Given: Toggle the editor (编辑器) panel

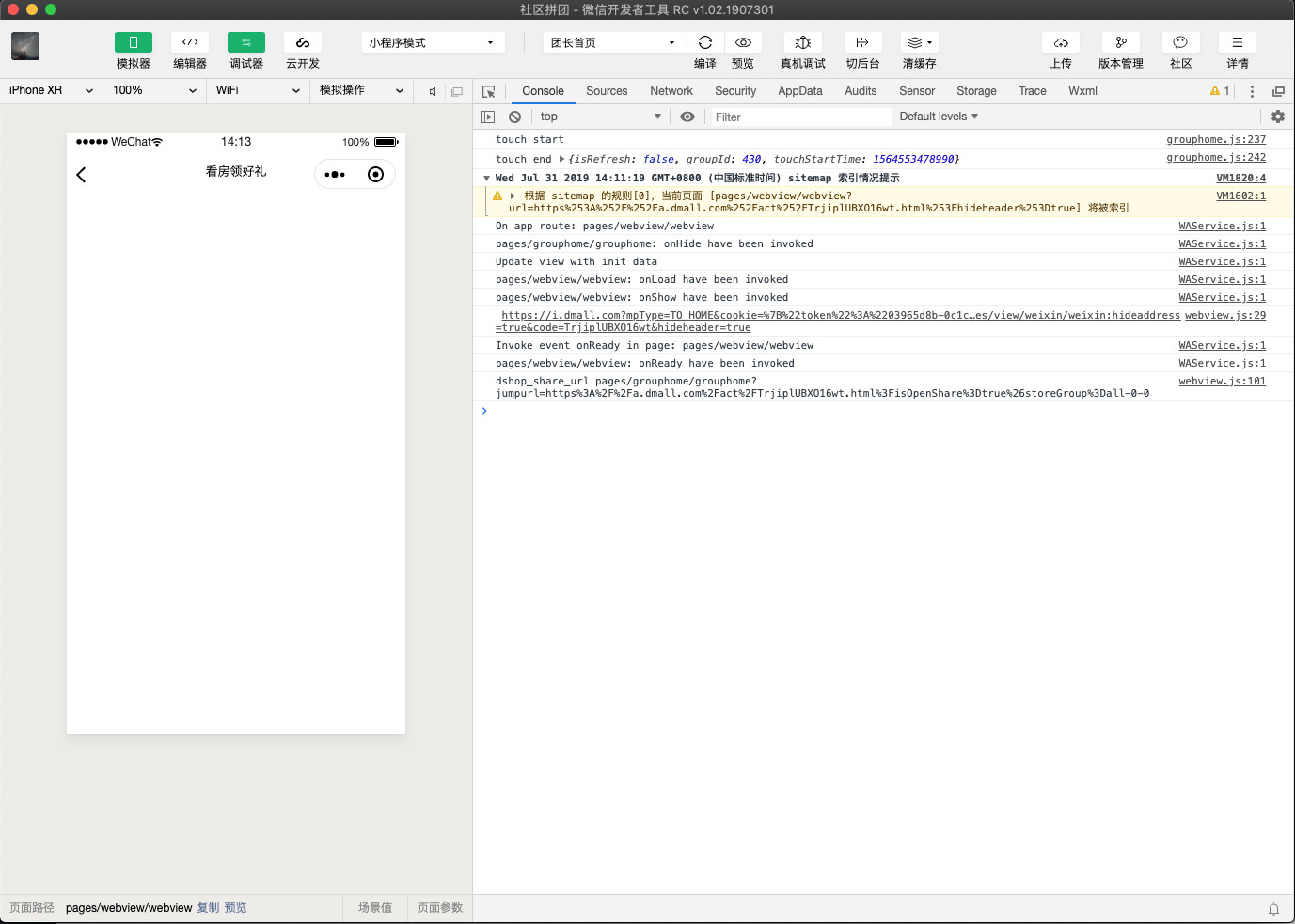Looking at the screenshot, I should [x=190, y=42].
